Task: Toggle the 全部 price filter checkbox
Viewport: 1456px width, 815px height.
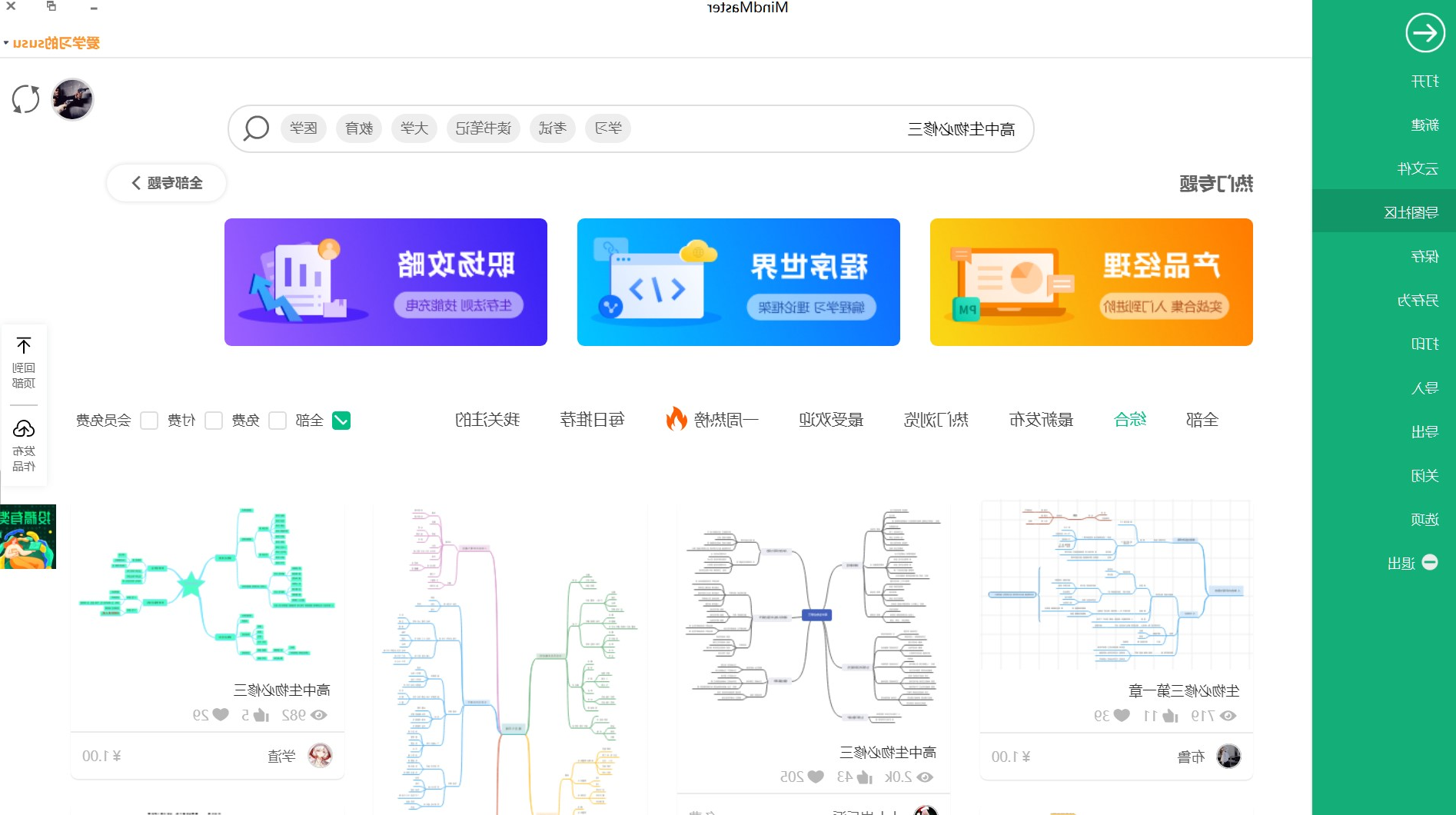Action: pyautogui.click(x=341, y=420)
